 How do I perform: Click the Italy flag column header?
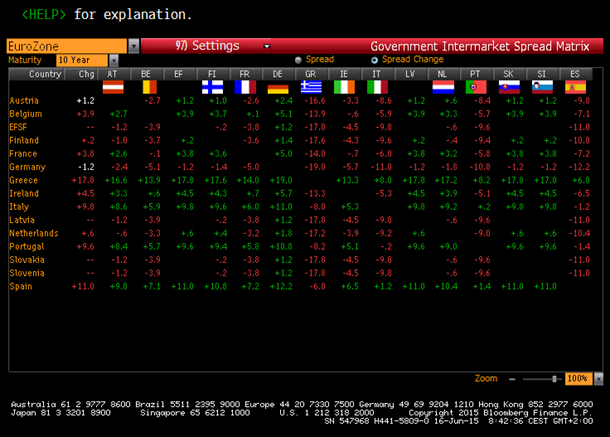pos(376,88)
